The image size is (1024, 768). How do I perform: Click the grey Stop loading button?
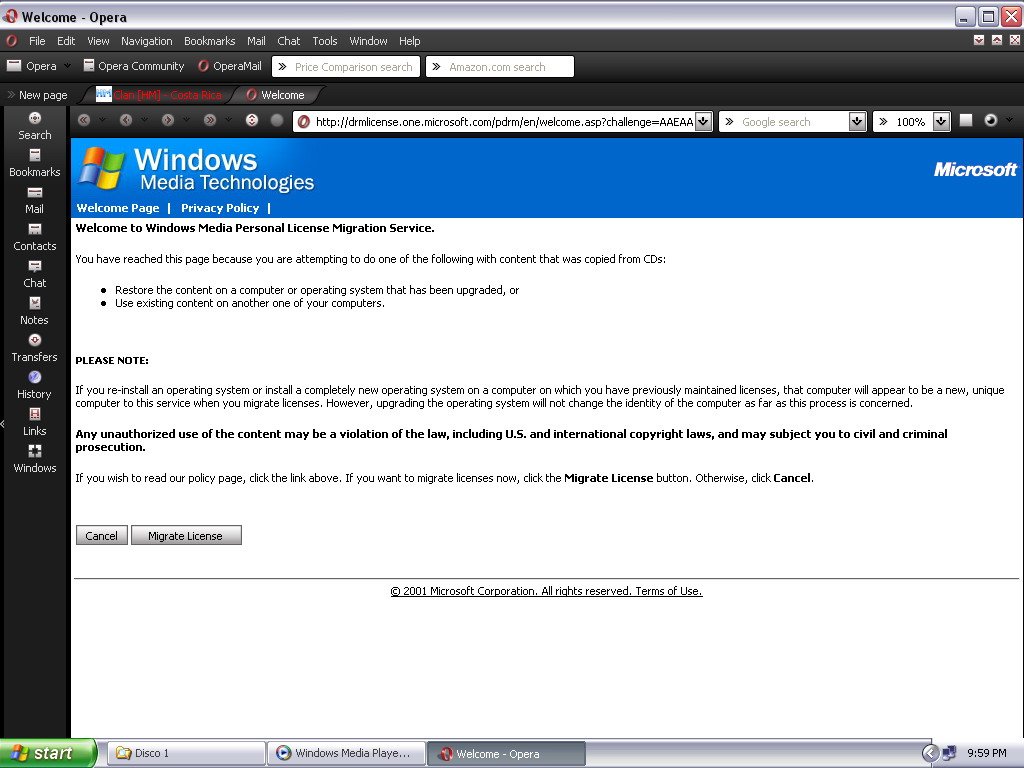click(277, 120)
